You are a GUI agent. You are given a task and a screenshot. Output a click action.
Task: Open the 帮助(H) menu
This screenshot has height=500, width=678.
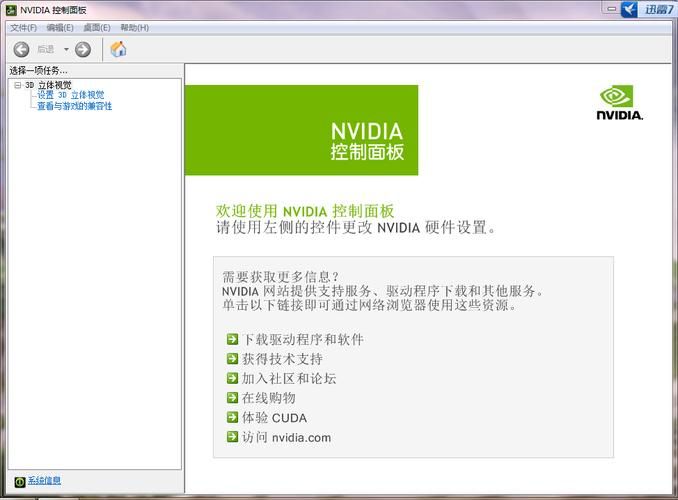[x=134, y=28]
